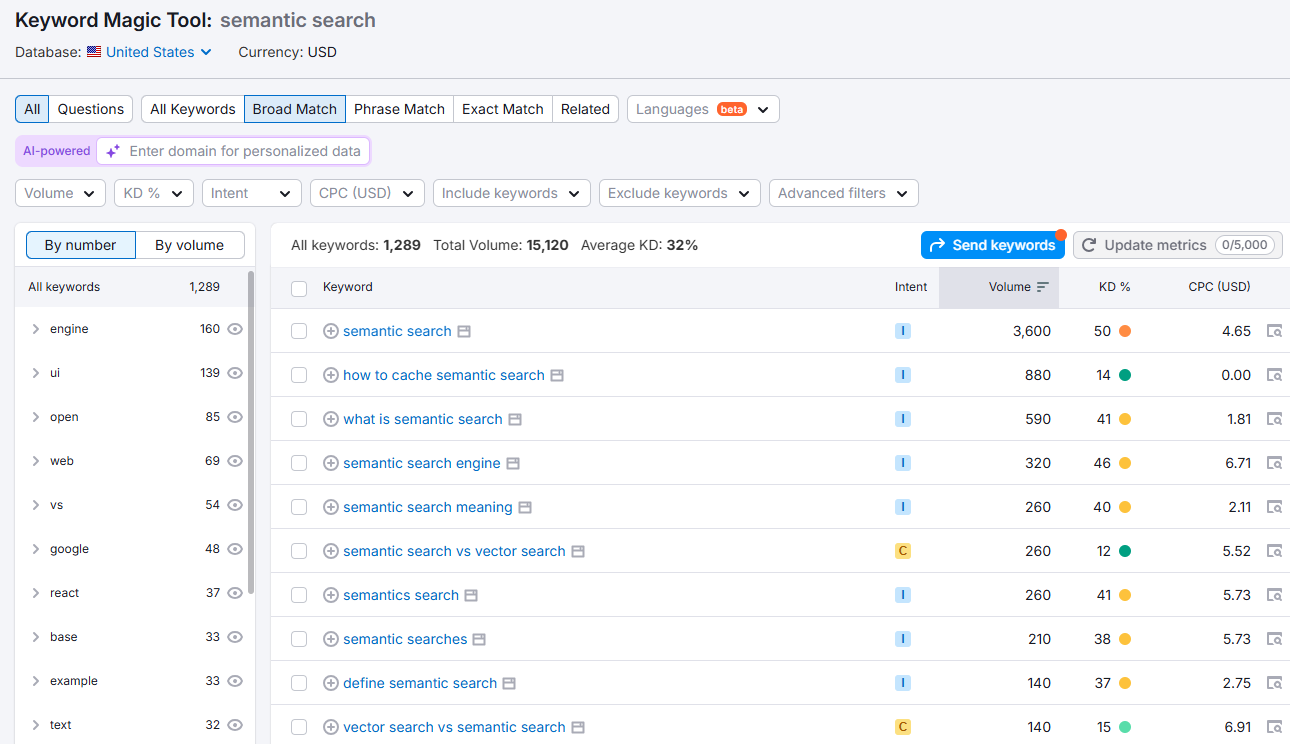Open the Intent filter dropdown
Image resolution: width=1290 pixels, height=744 pixels.
[252, 193]
